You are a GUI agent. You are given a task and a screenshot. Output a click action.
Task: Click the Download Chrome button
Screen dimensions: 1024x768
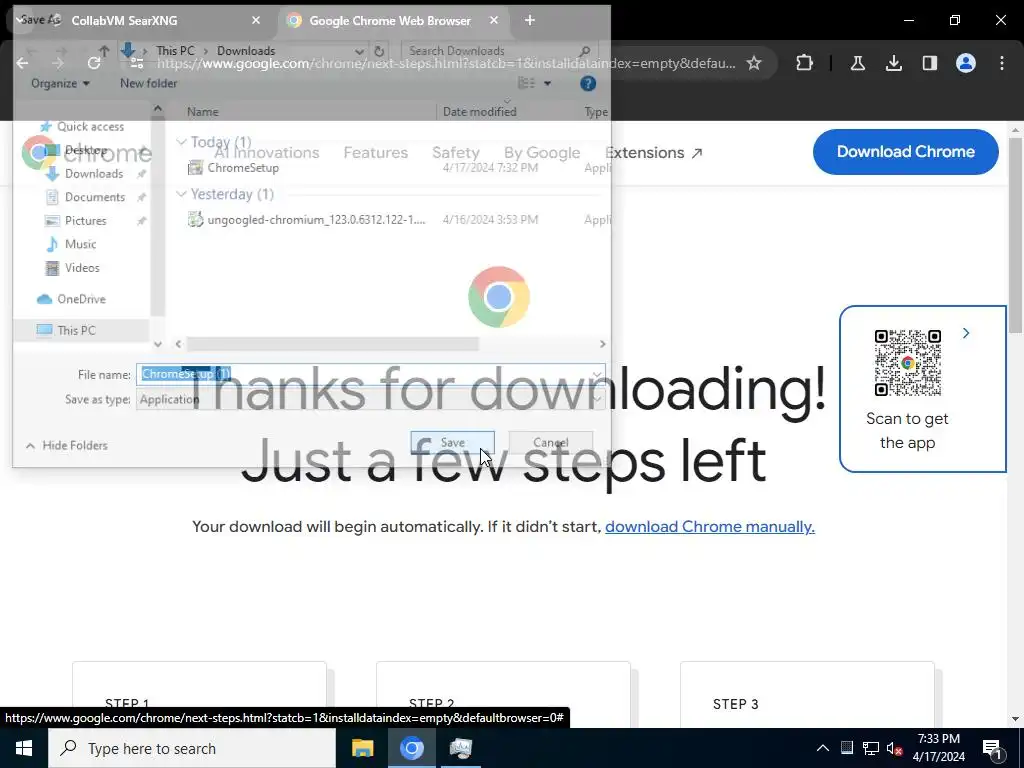click(x=905, y=152)
